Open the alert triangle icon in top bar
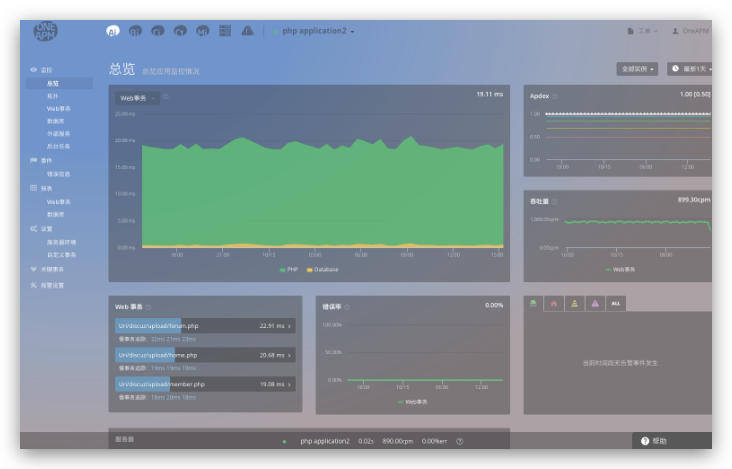This screenshot has width=732, height=469. tap(247, 31)
